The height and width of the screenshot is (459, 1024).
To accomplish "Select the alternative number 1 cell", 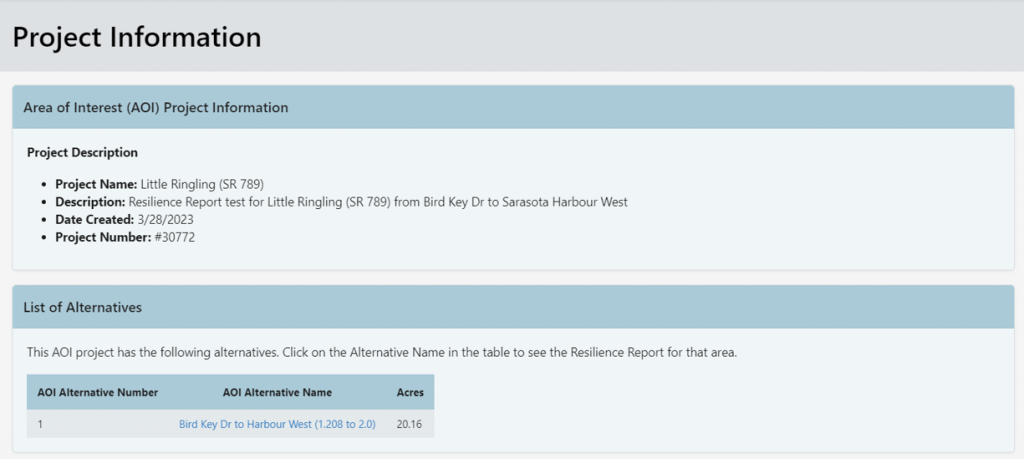I will [41, 424].
